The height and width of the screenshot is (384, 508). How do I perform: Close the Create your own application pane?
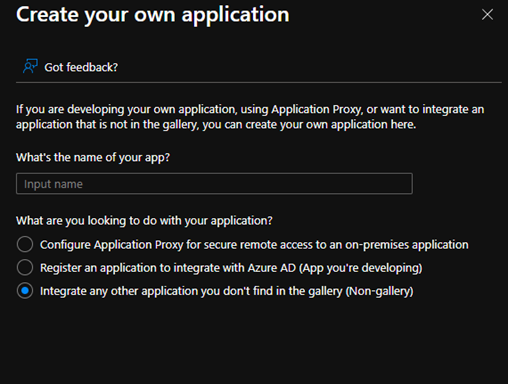click(487, 14)
